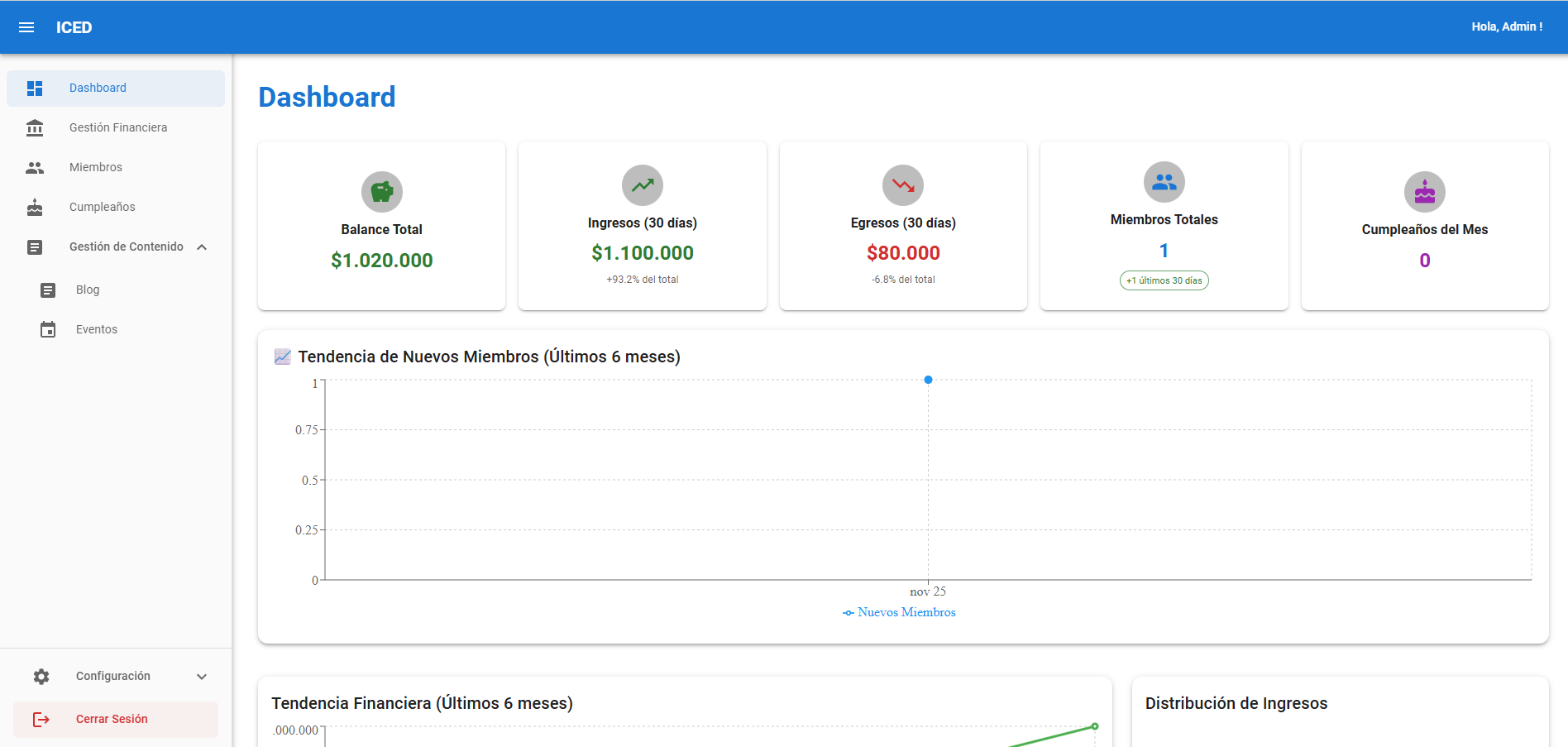
Task: Open the Cumpleaños sidebar entry
Action: 116,207
